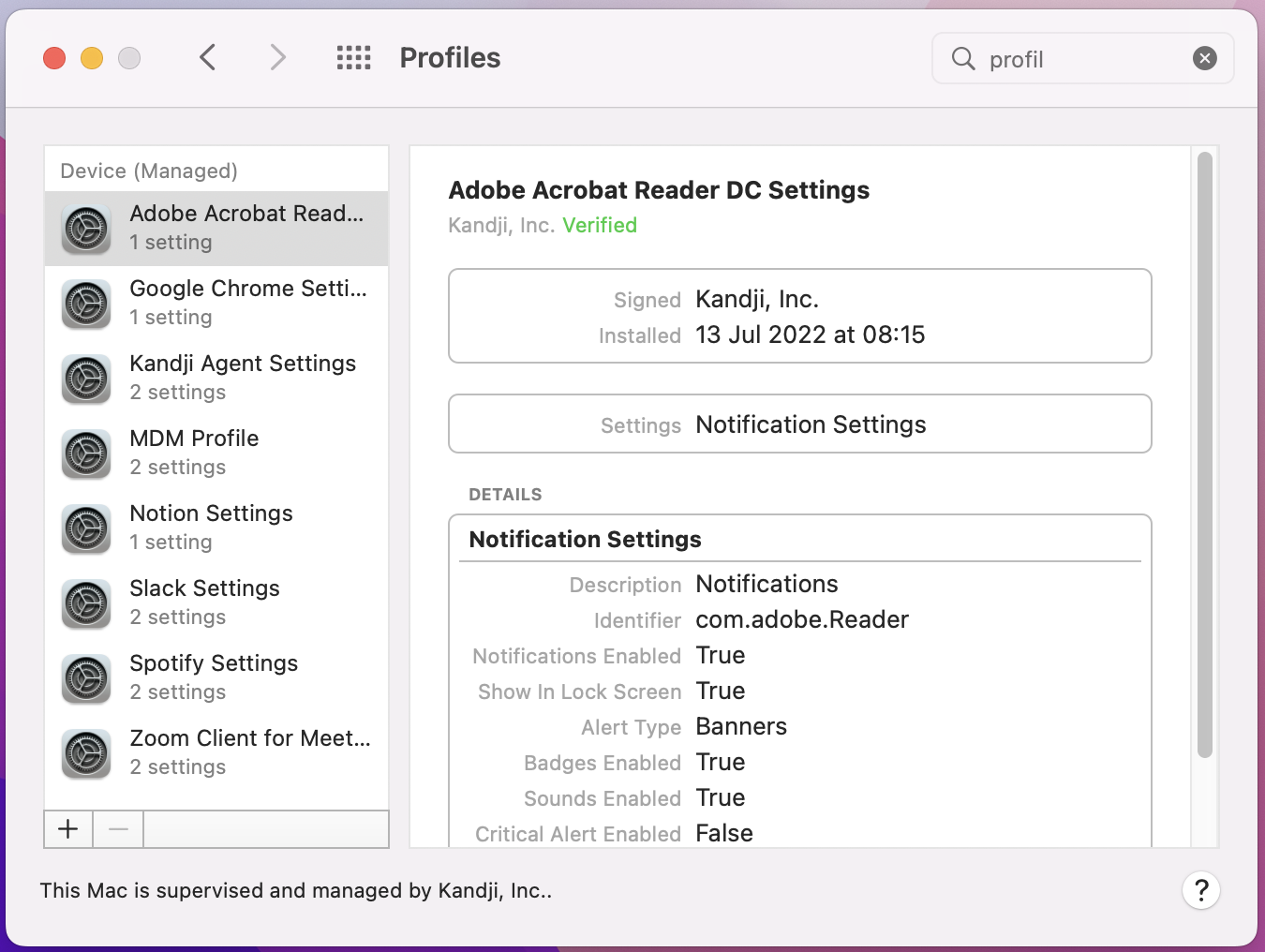The width and height of the screenshot is (1265, 952).
Task: Select Adobe Acrobat Reader profile icon
Action: tap(86, 229)
